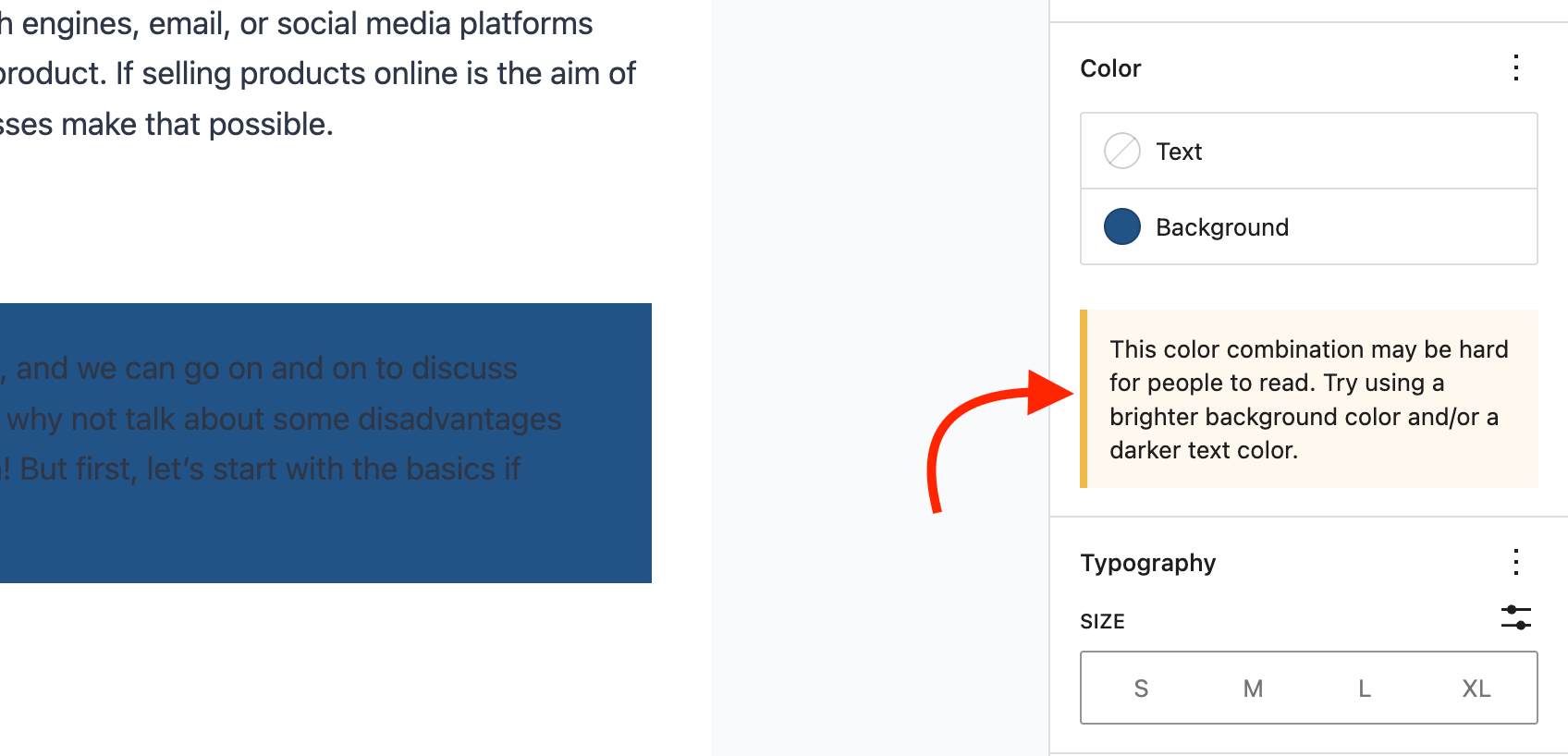1568x756 pixels.
Task: Open the Typography panel options menu
Action: point(1516,562)
